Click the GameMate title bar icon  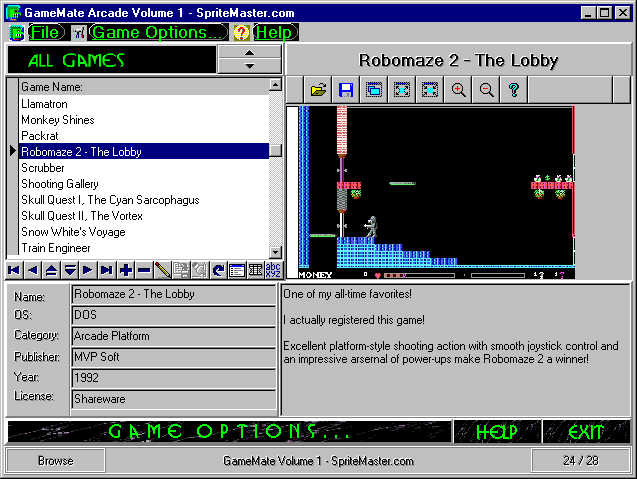[x=13, y=13]
